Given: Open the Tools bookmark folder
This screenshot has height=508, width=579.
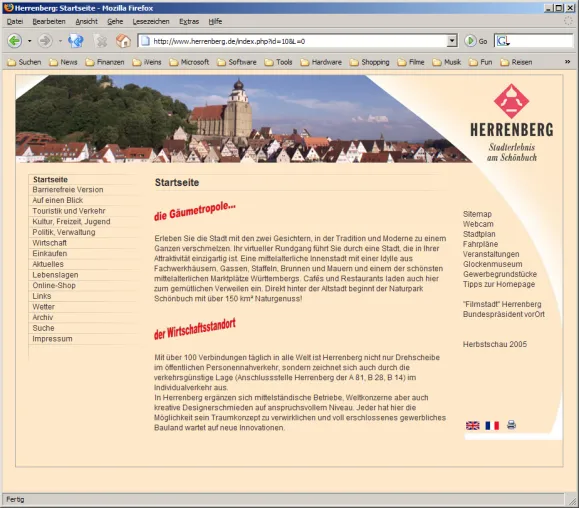Looking at the screenshot, I should 278,62.
